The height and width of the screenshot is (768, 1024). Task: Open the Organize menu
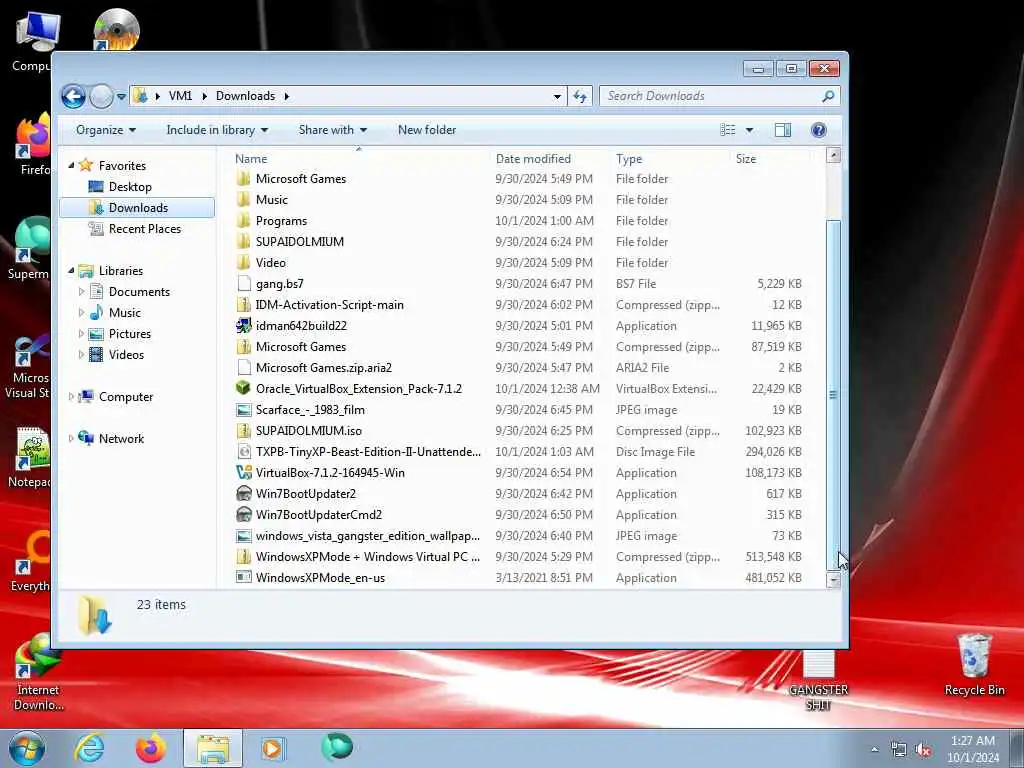point(106,130)
